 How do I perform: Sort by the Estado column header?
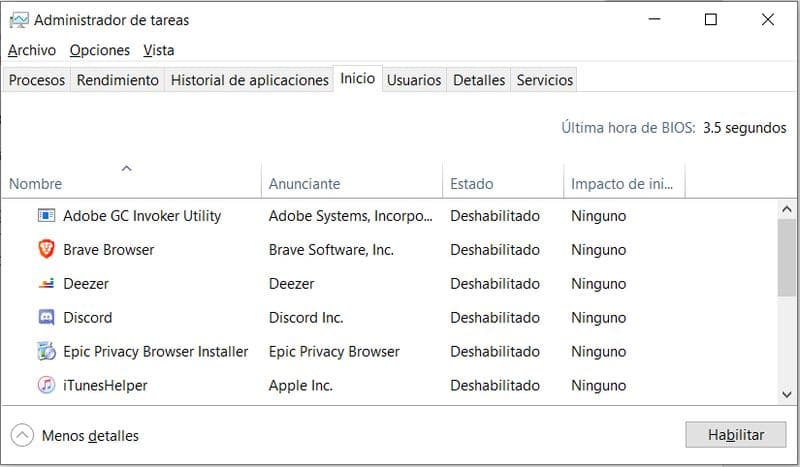[x=503, y=181]
